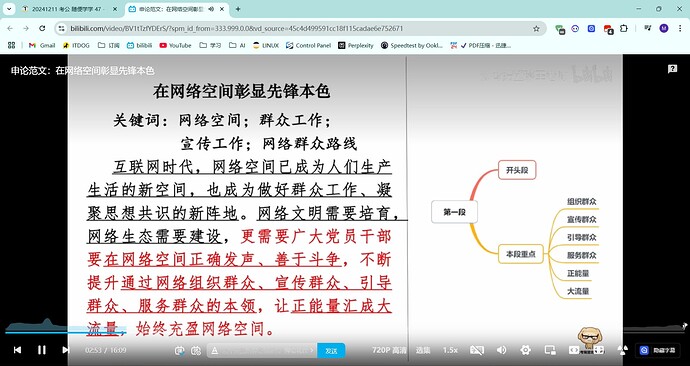Click the 服务群众 mind map label
This screenshot has height=366, width=690.
tap(581, 255)
